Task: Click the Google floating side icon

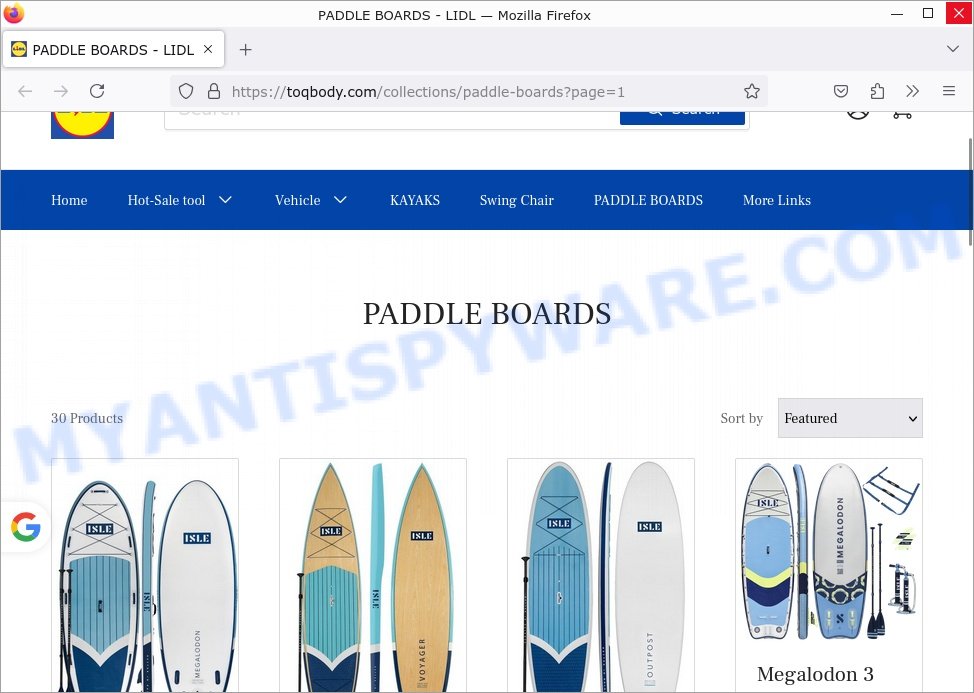Action: click(25, 527)
